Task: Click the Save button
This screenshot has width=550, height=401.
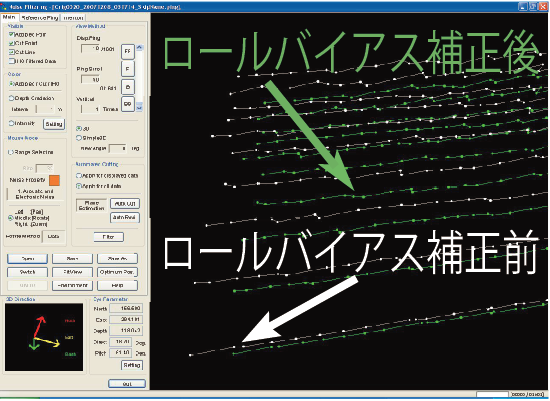Action: point(72,259)
